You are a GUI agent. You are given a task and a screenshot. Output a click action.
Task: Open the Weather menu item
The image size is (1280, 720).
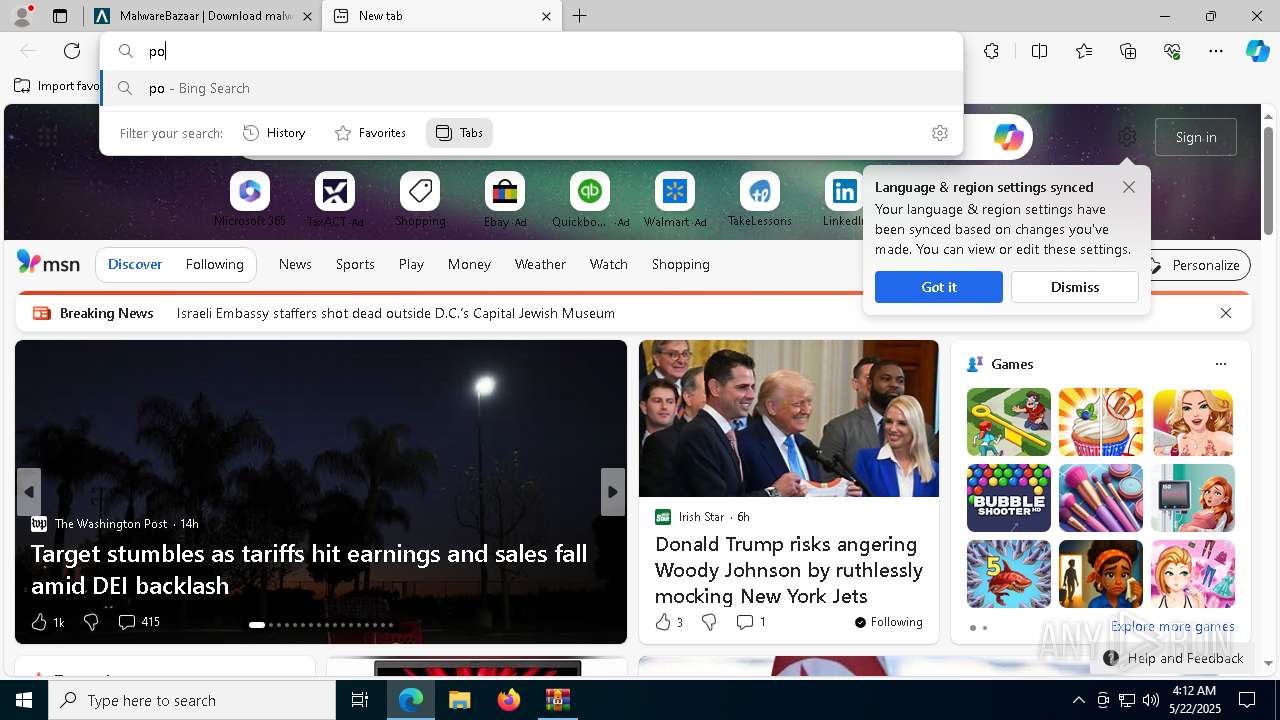point(540,264)
